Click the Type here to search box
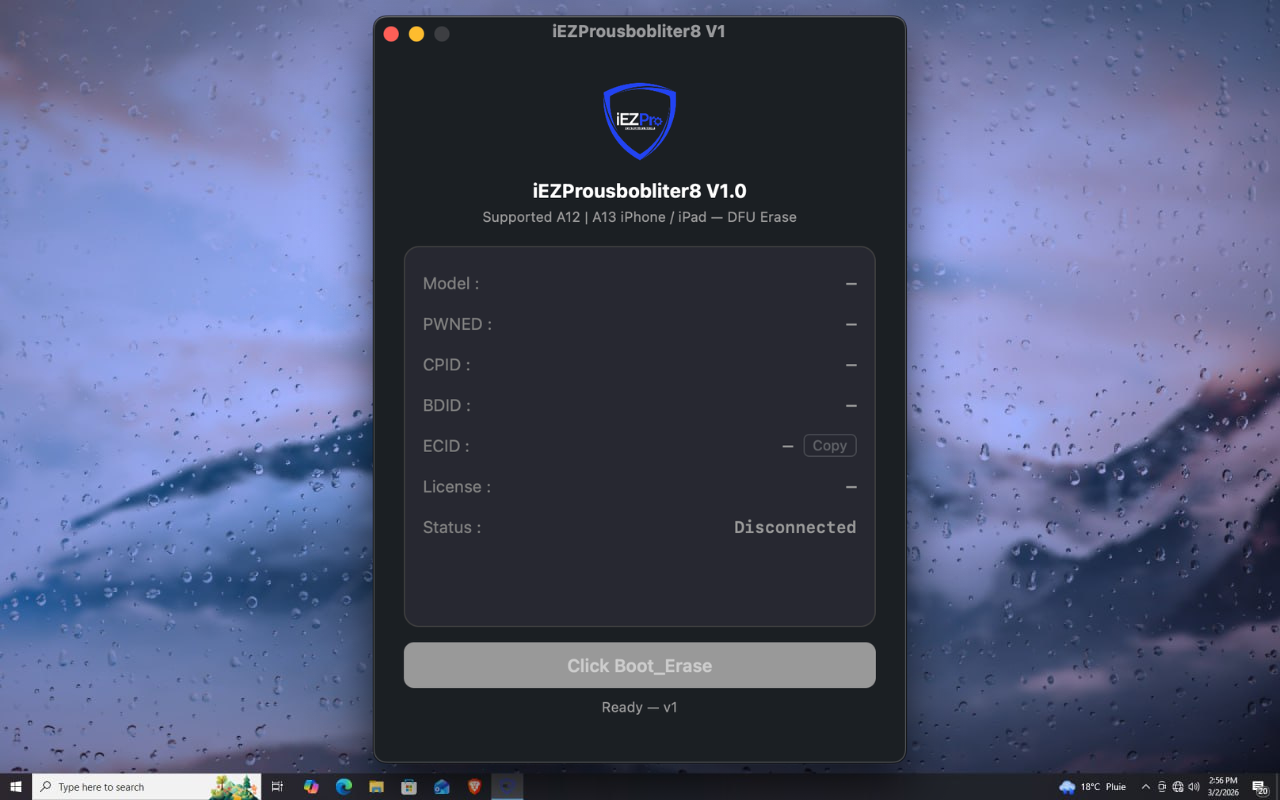 [x=147, y=787]
